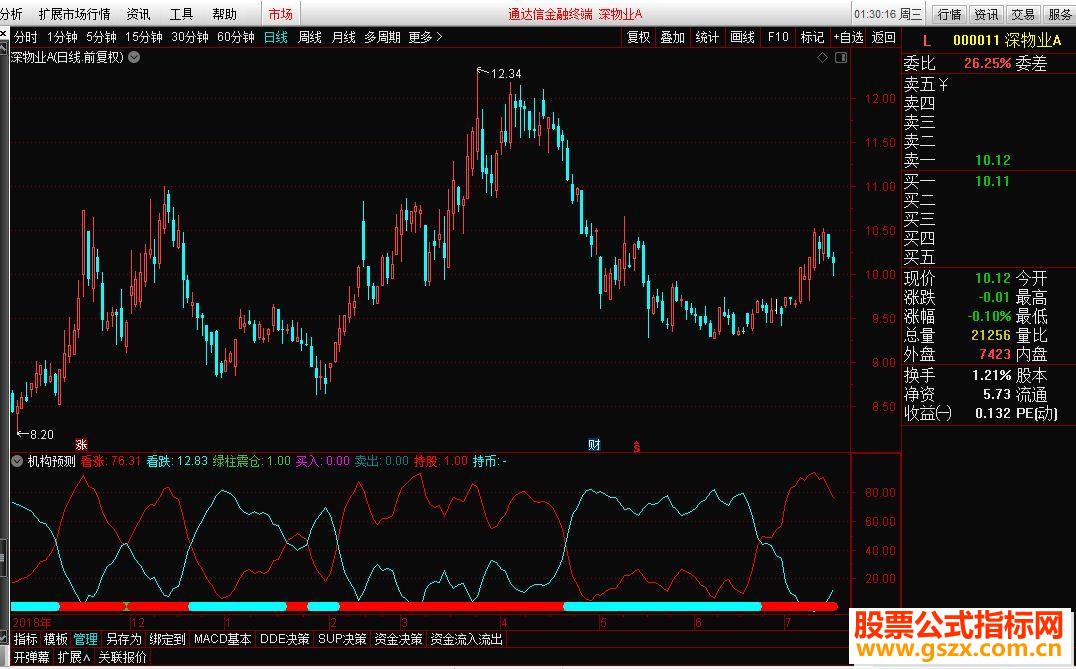The width and height of the screenshot is (1076, 669).
Task: Select the SUP决策 indicator template
Action: (342, 639)
